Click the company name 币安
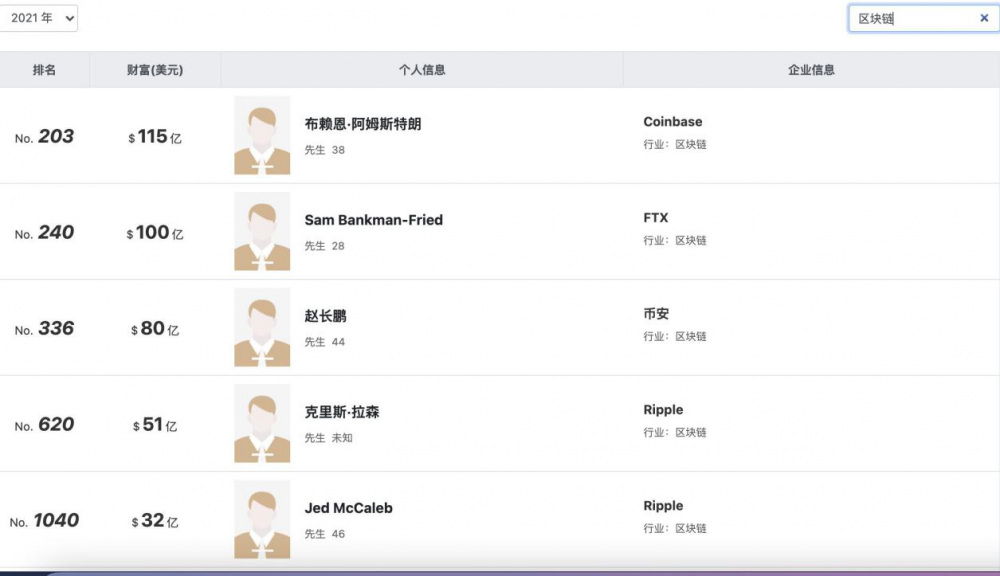 coord(656,314)
